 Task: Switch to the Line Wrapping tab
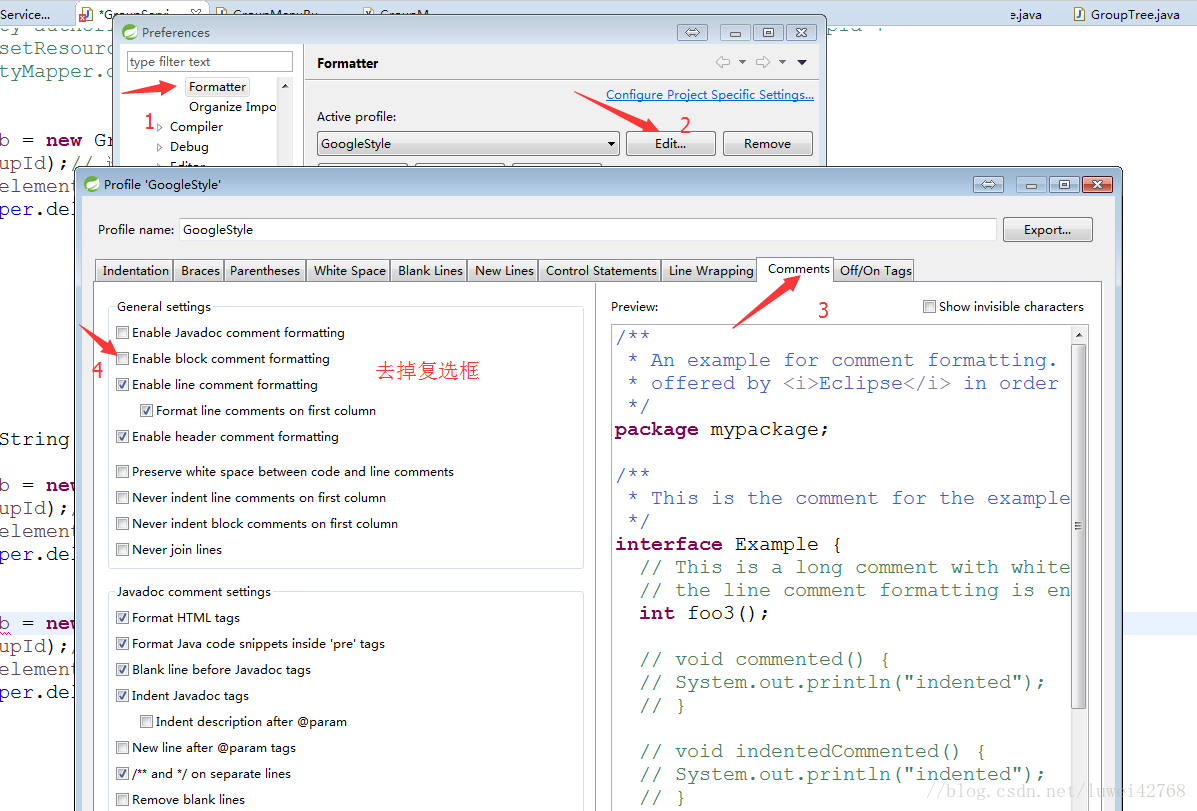[x=711, y=270]
